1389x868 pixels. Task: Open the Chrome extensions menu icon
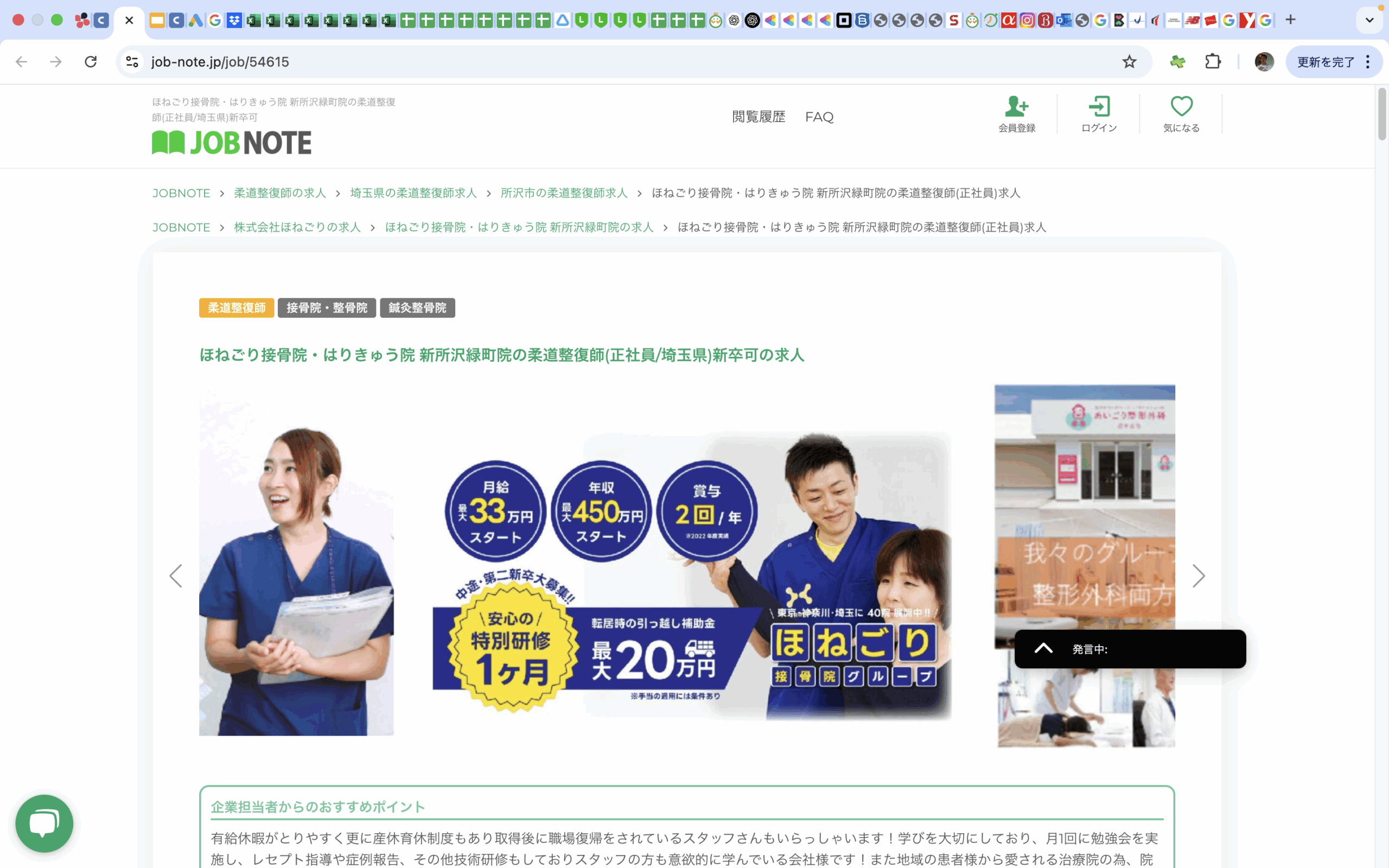[1213, 61]
